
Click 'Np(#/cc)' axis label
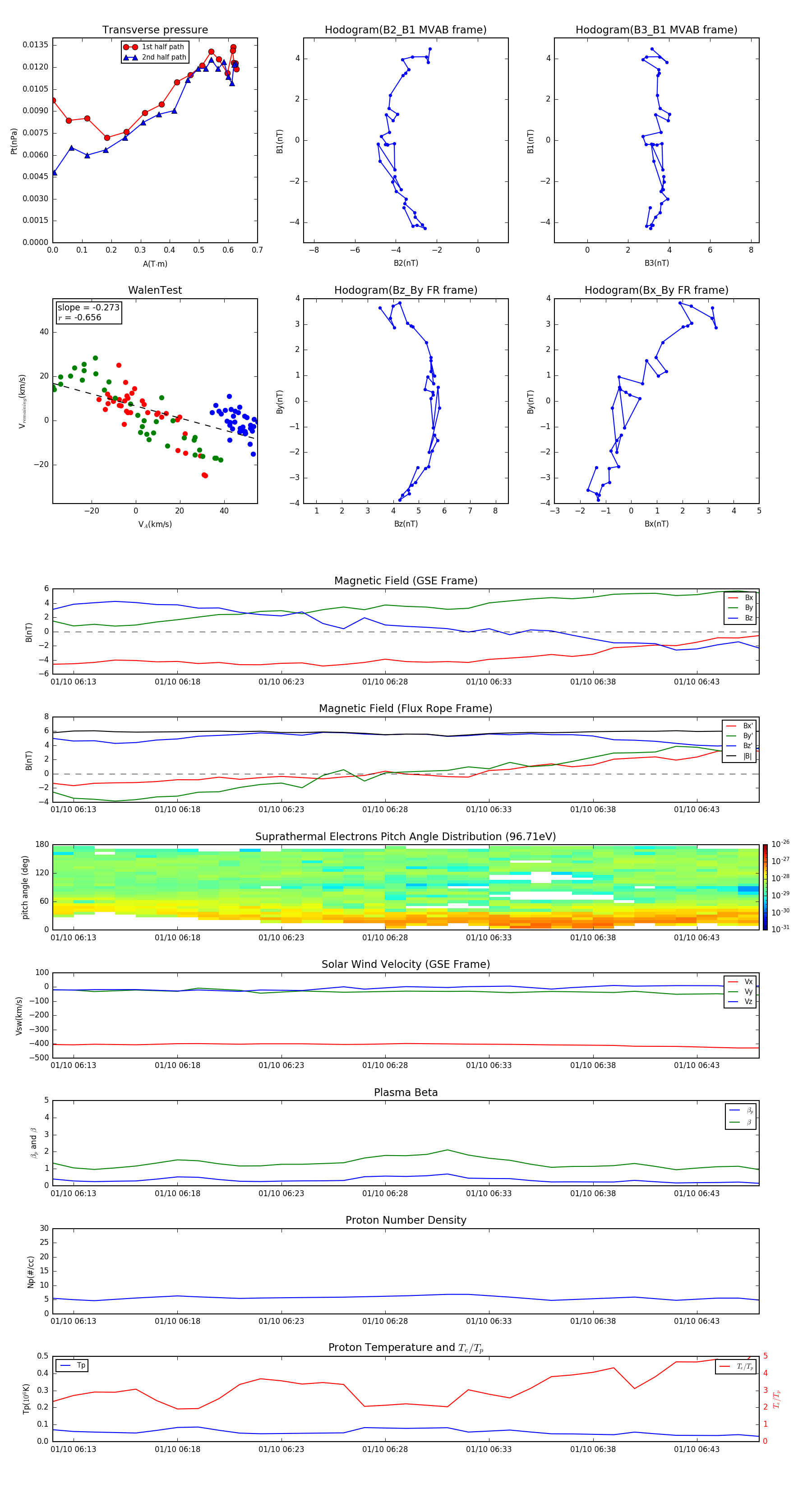pos(31,1272)
